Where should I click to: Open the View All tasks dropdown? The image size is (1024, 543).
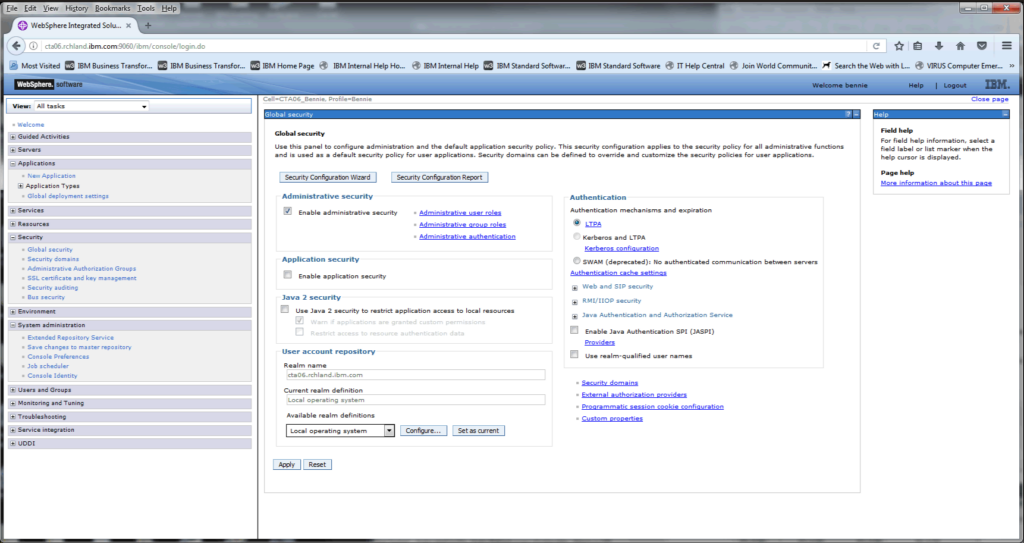coord(91,106)
